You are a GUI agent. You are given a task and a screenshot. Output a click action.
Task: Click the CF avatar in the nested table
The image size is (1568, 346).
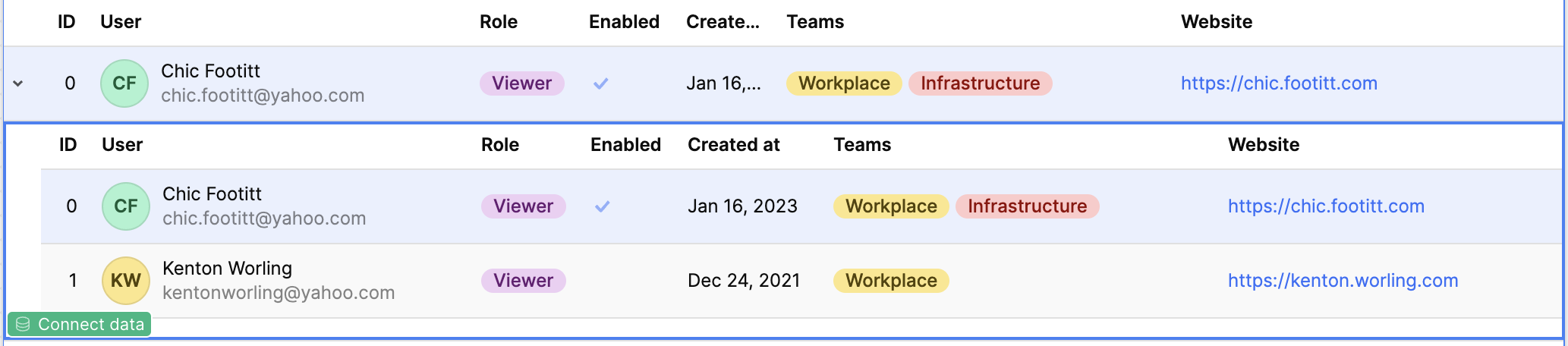pyautogui.click(x=126, y=206)
